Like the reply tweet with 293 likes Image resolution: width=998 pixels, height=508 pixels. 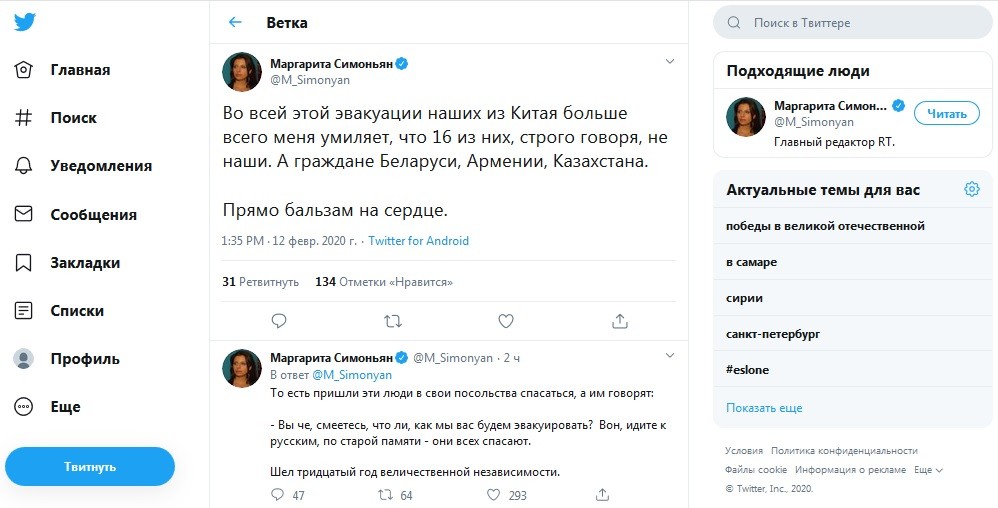click(x=493, y=495)
